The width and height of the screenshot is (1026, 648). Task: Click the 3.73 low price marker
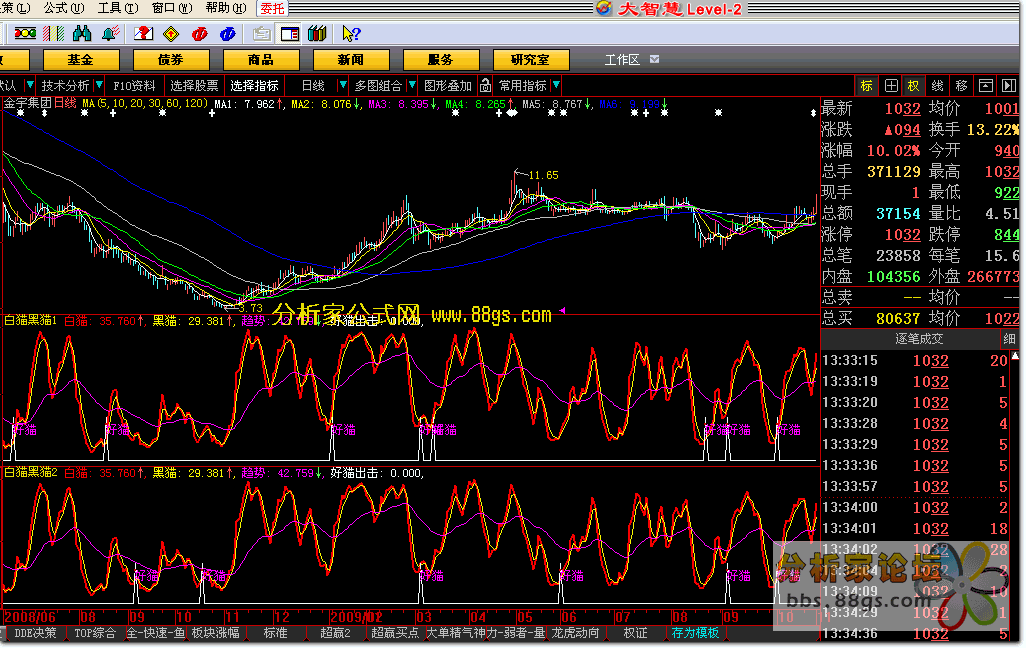(251, 308)
